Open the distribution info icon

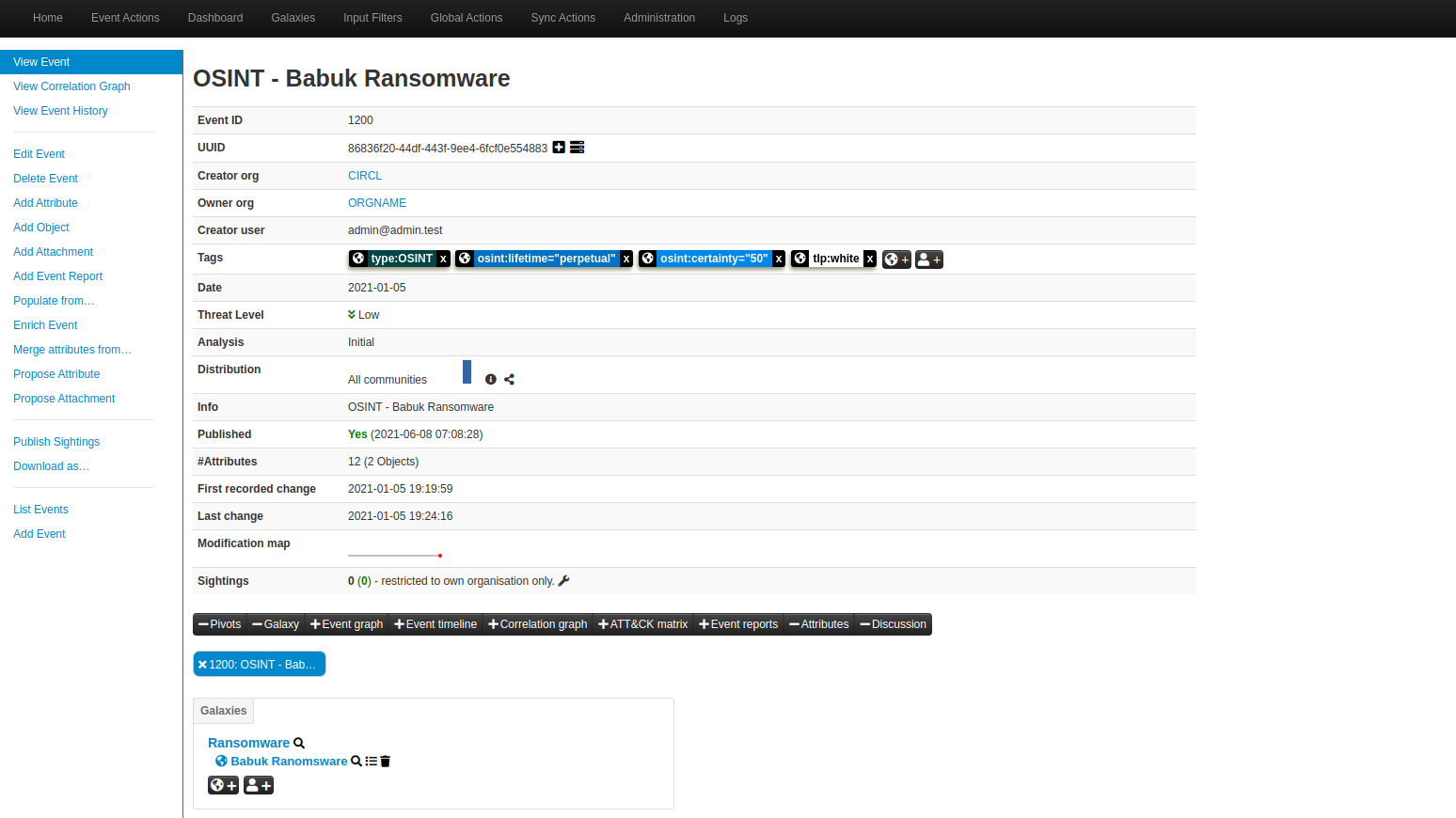(x=491, y=380)
